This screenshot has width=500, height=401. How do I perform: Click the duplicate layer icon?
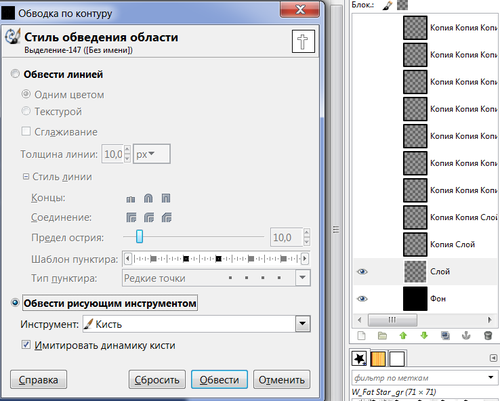coord(445,335)
